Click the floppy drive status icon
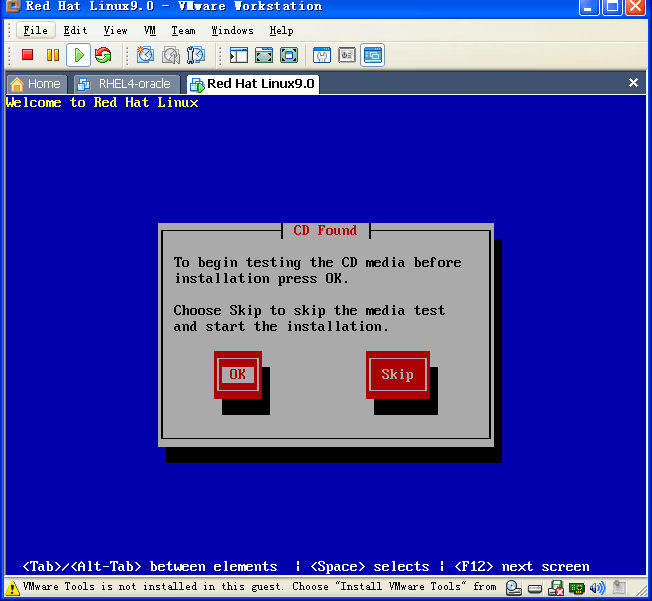 point(535,588)
